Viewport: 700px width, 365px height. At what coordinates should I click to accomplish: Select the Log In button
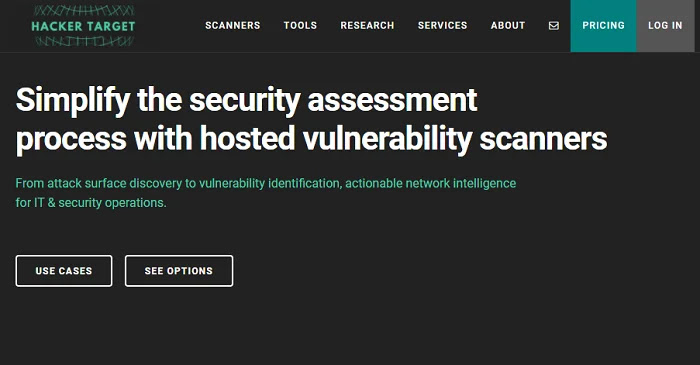point(665,26)
